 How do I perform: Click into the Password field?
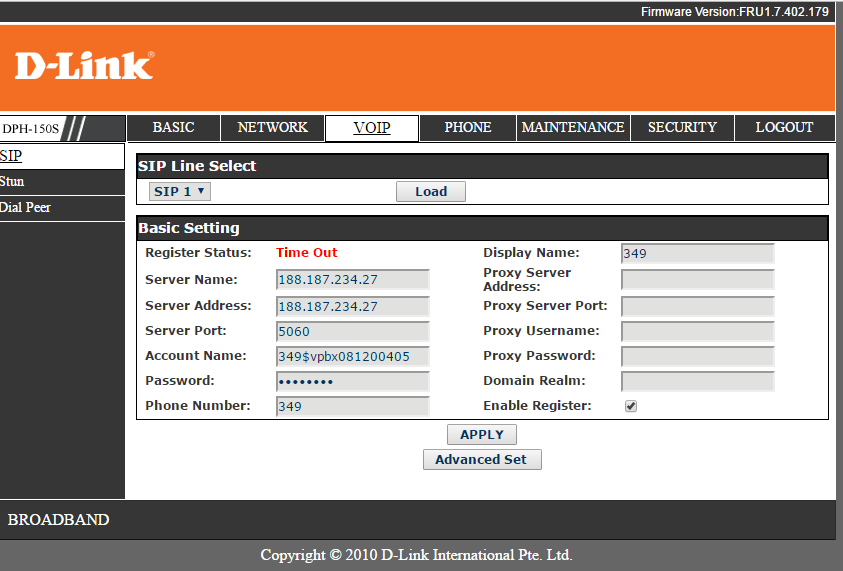pyautogui.click(x=352, y=381)
